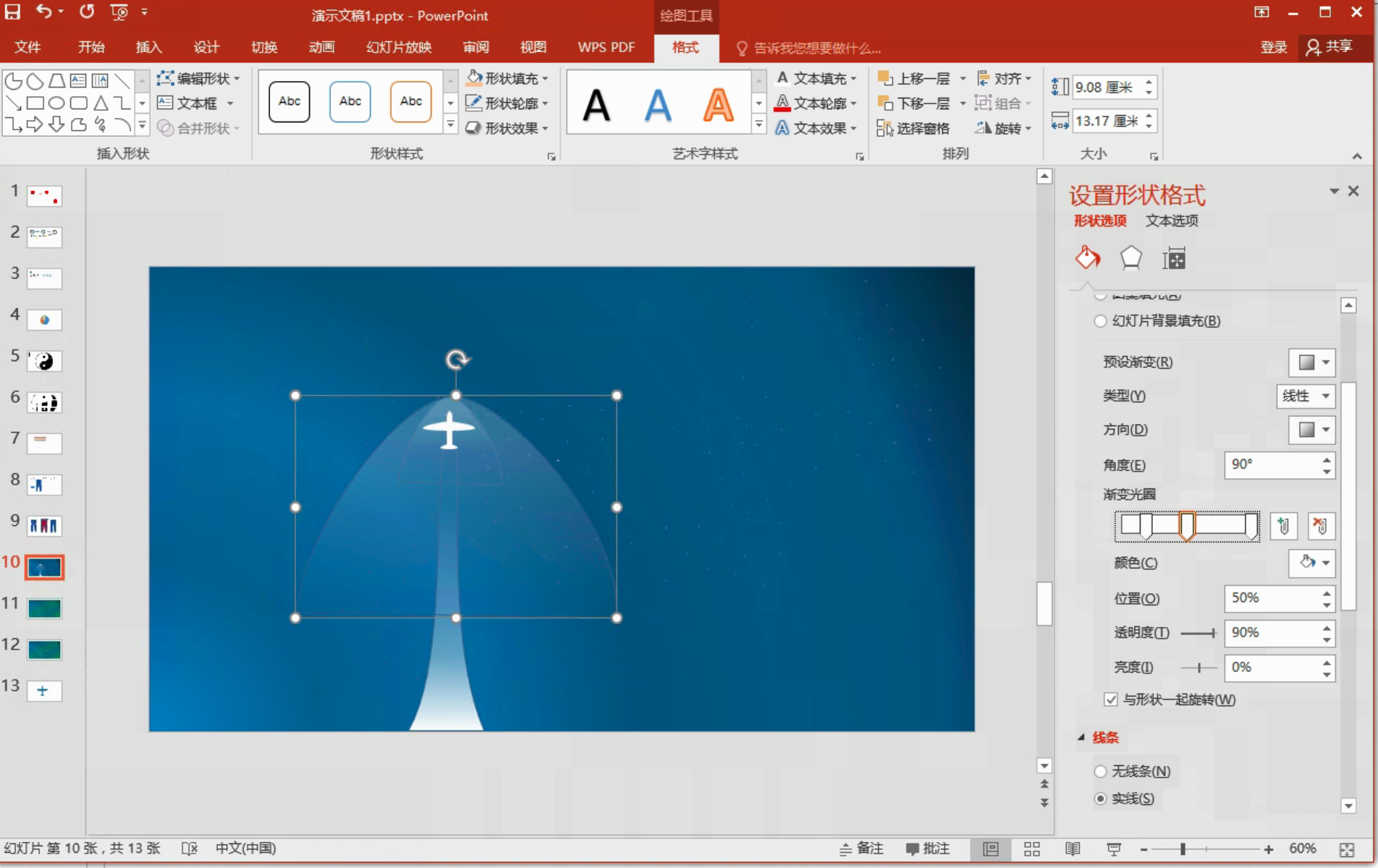This screenshot has height=868, width=1378.
Task: Open the preset gradients dropdown
Action: (x=1311, y=362)
